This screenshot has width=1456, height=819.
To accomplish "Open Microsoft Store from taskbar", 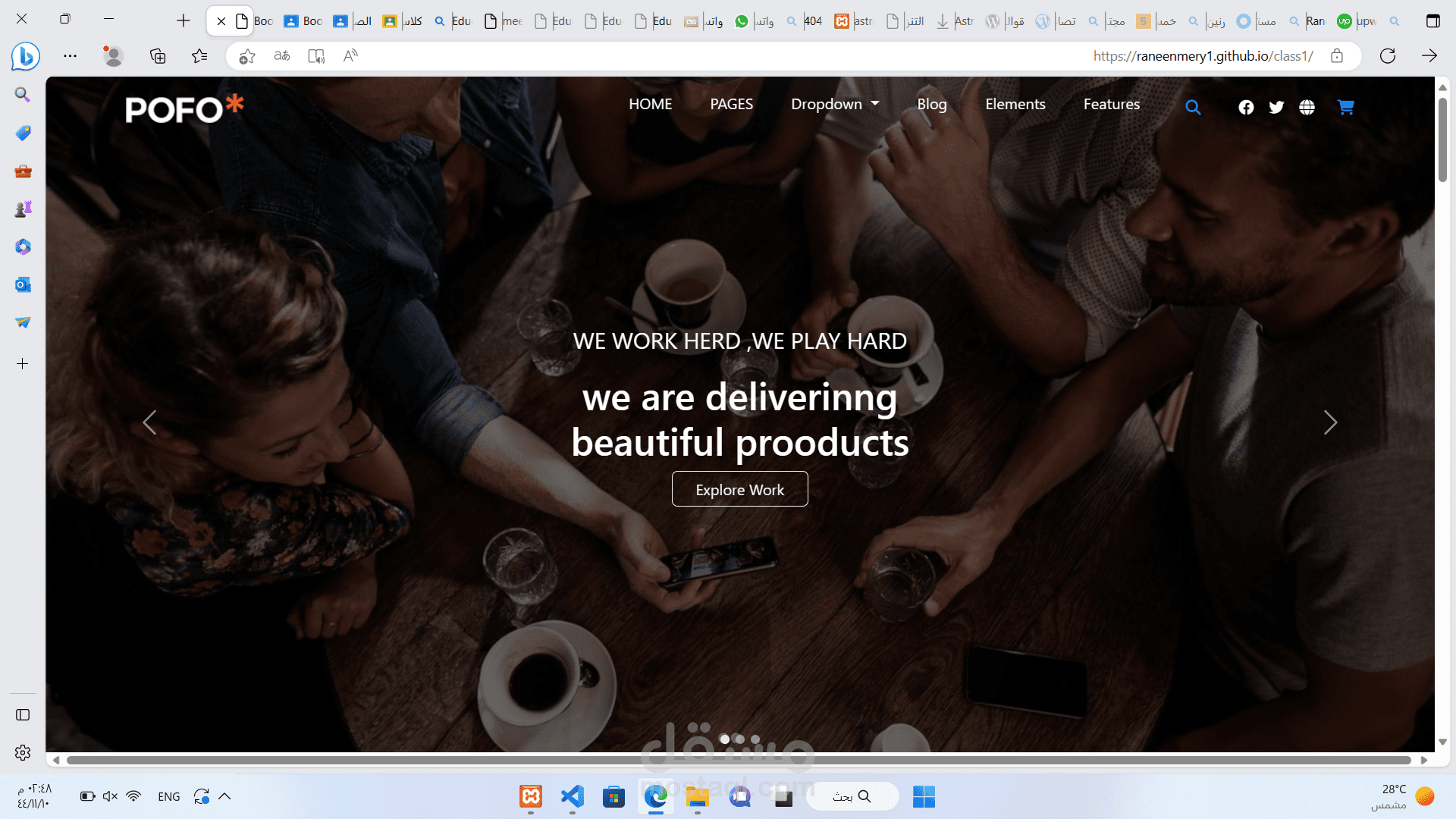I will click(613, 796).
